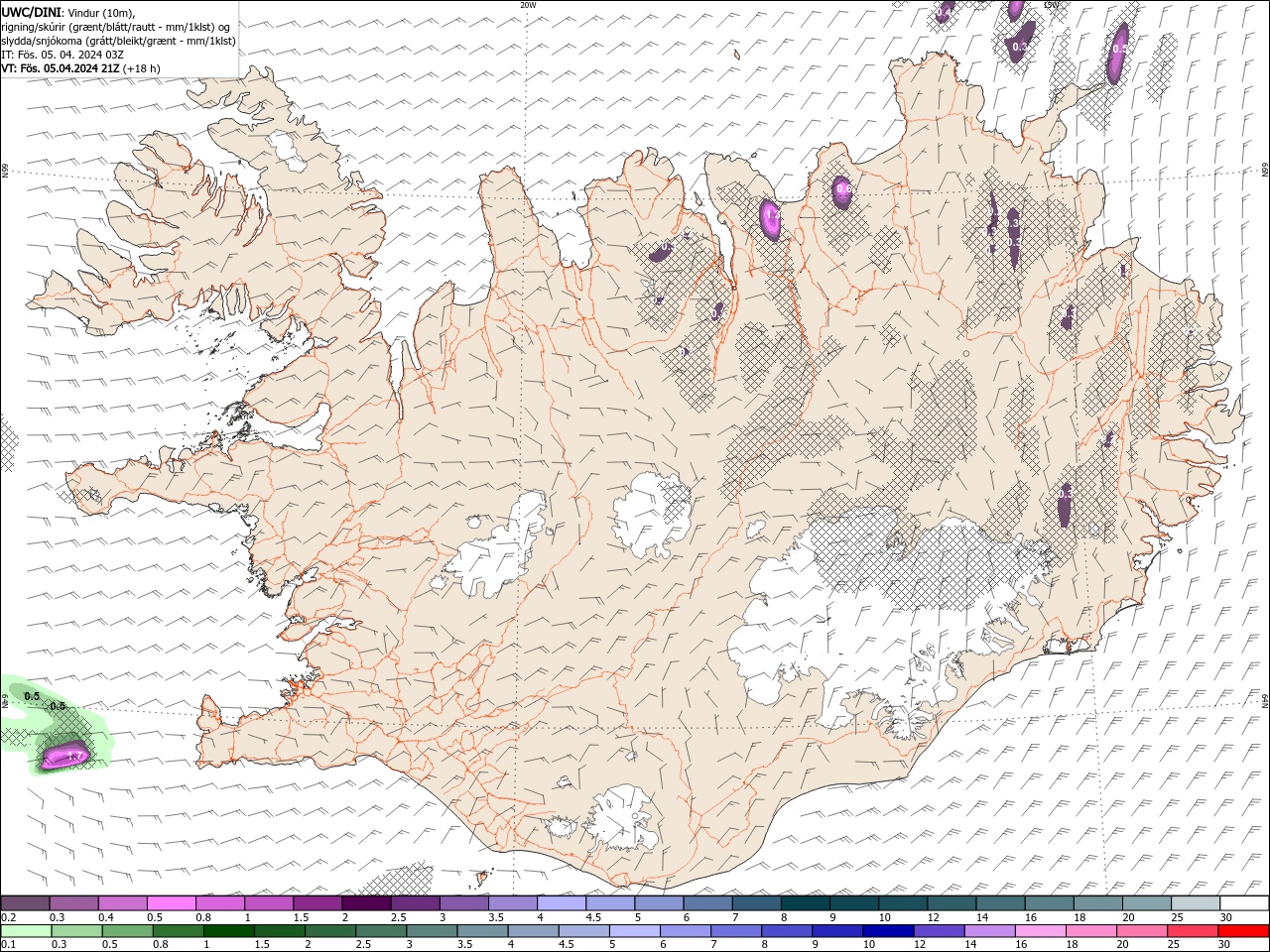Click the '25' label under the rain legend row

(1172, 945)
